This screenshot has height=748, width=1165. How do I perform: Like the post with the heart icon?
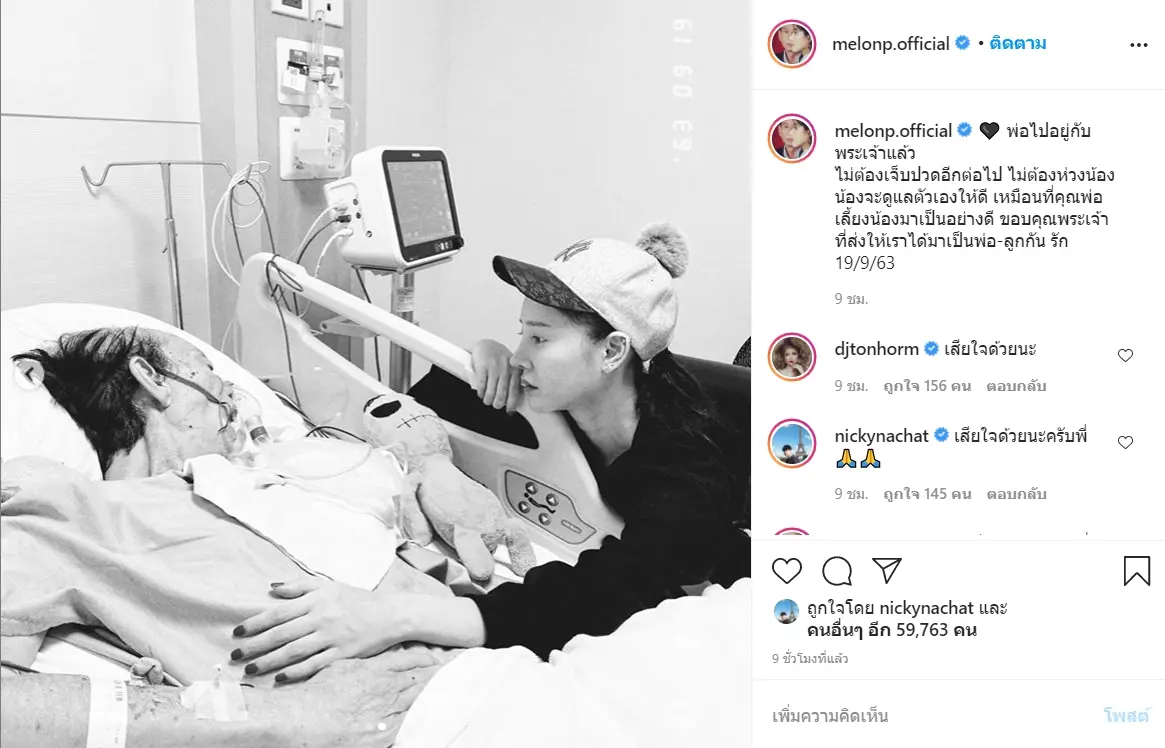point(787,570)
